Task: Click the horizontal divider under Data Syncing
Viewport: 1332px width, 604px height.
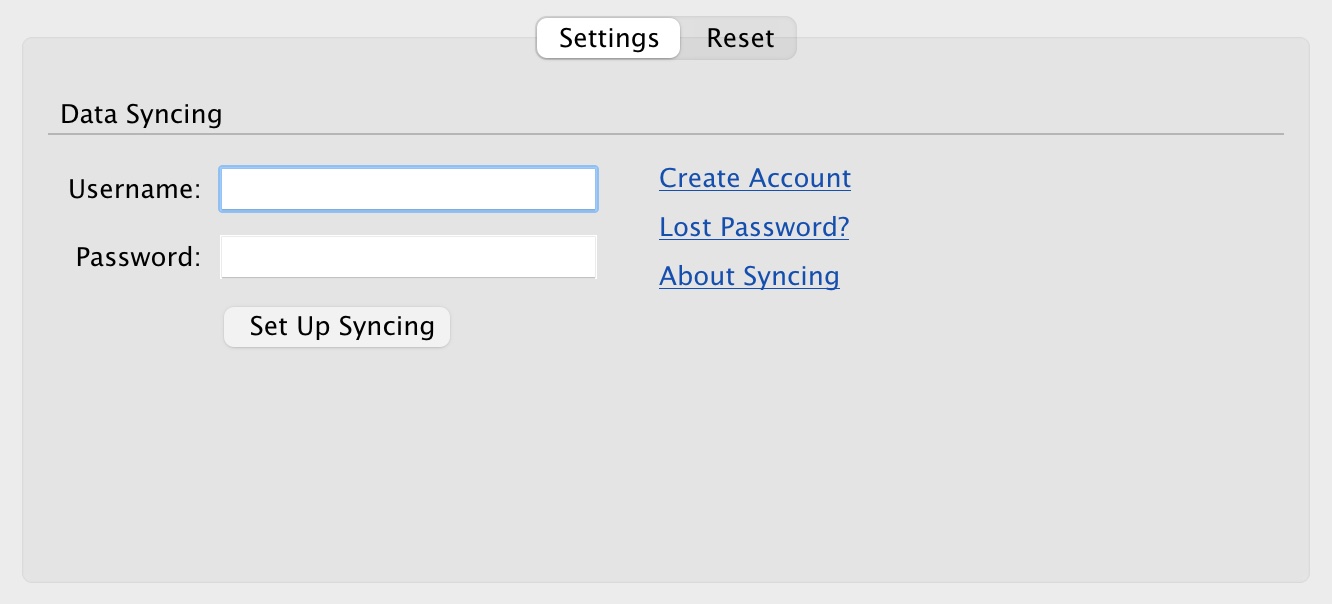Action: pyautogui.click(x=665, y=133)
